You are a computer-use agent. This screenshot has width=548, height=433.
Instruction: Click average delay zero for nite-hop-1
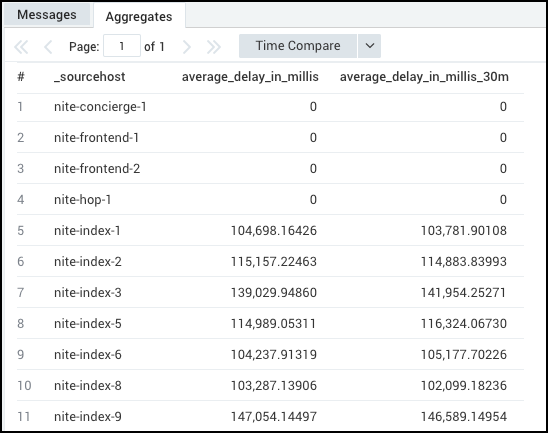[313, 200]
